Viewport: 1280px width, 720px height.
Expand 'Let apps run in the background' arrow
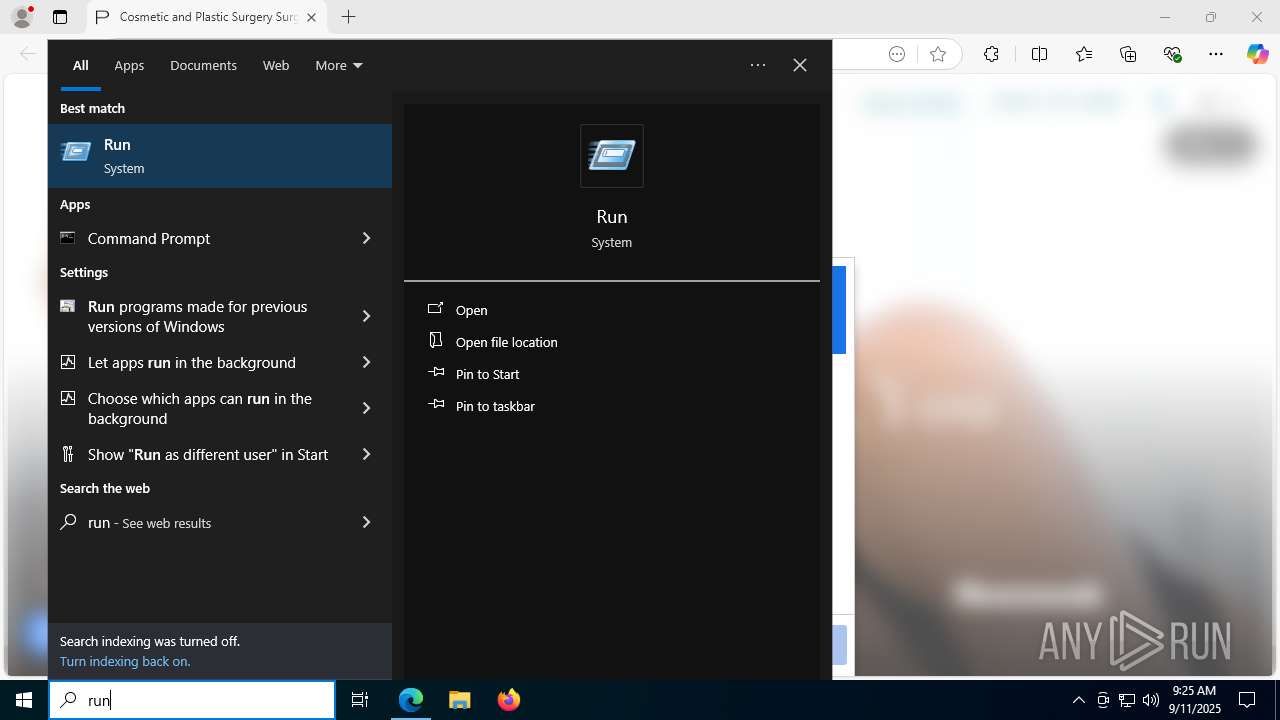(x=366, y=362)
